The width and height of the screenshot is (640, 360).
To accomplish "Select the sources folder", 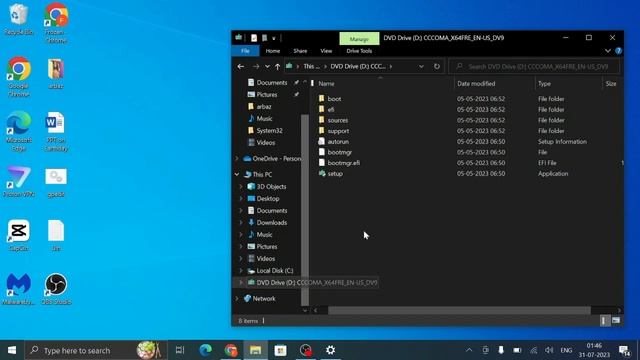I will [338, 120].
